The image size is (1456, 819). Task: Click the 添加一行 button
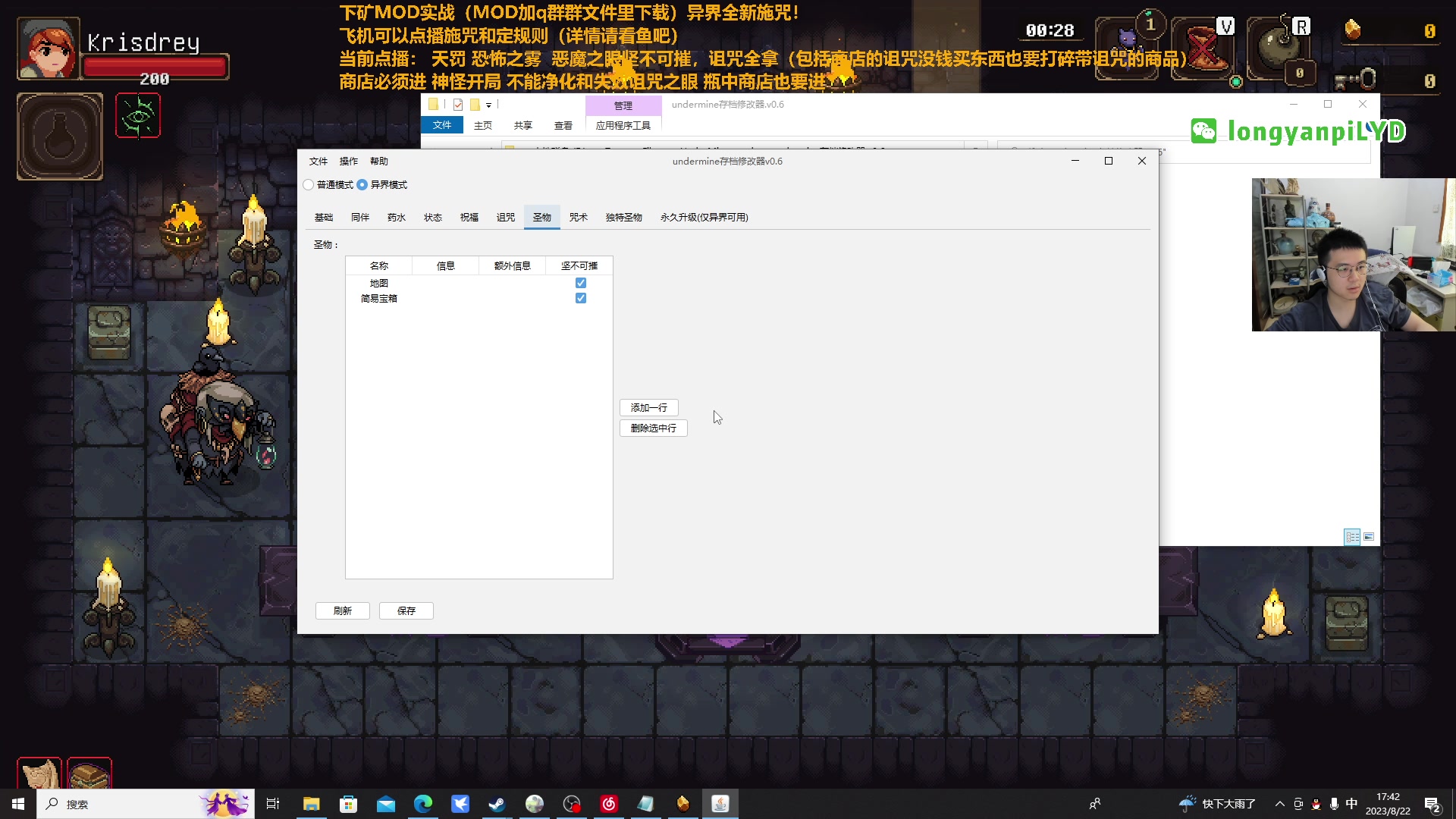click(x=649, y=408)
